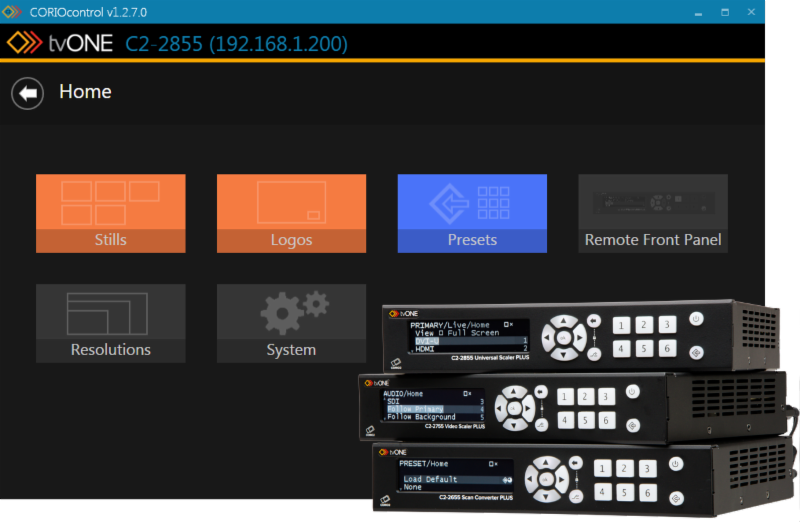Click the C2-2855 (192.168.1.200) device title
The height and width of the screenshot is (522, 800).
pos(236,44)
